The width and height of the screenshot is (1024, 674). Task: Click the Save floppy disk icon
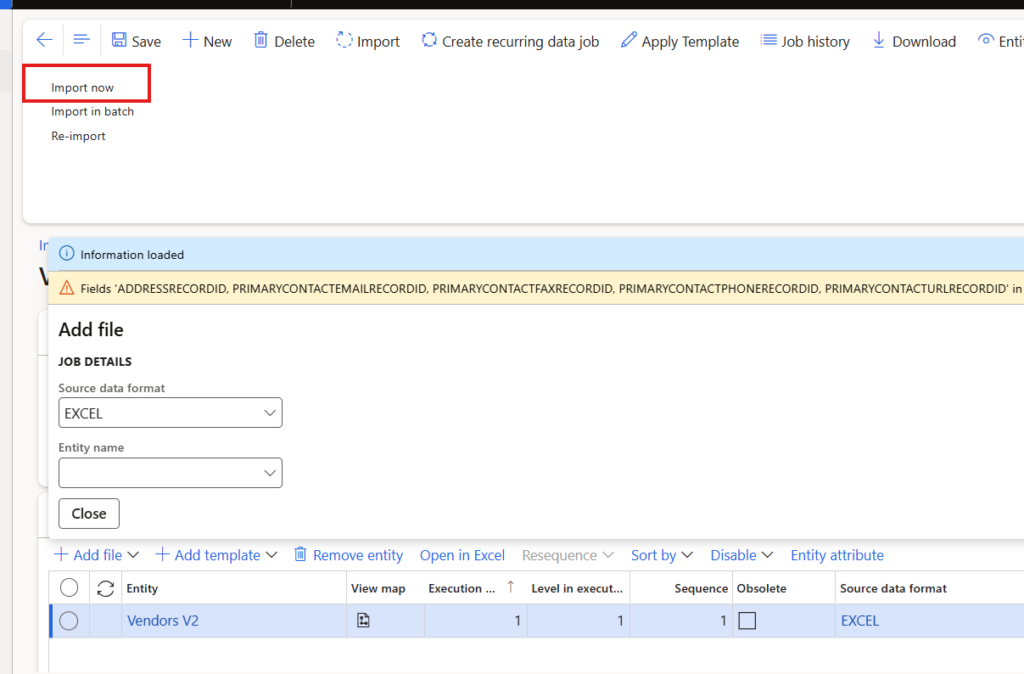[119, 40]
